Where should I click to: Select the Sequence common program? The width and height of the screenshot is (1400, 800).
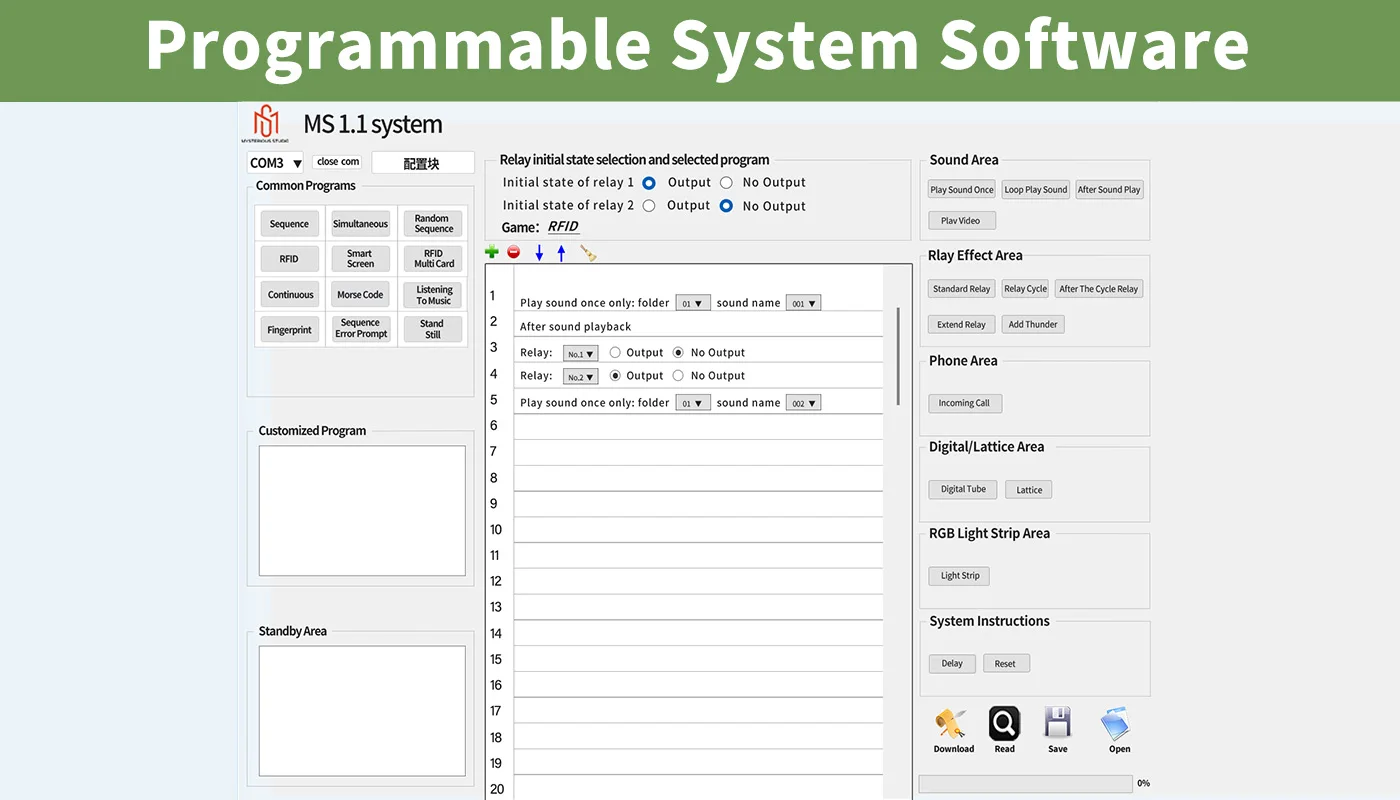pos(290,224)
